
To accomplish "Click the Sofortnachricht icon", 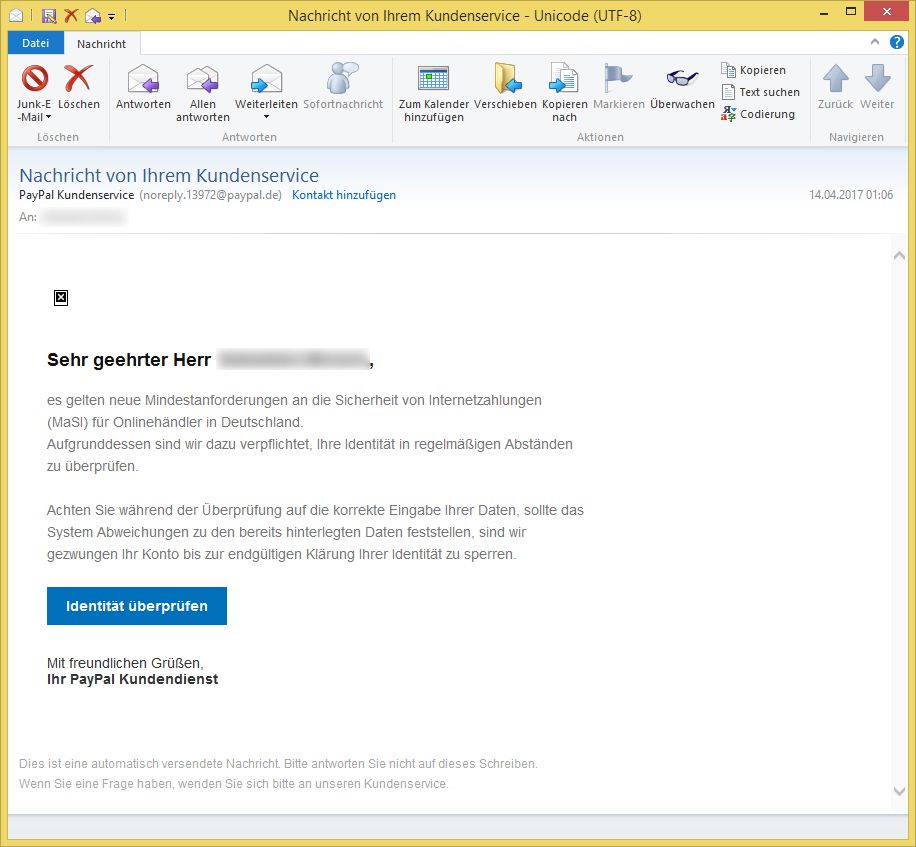I will [x=342, y=78].
